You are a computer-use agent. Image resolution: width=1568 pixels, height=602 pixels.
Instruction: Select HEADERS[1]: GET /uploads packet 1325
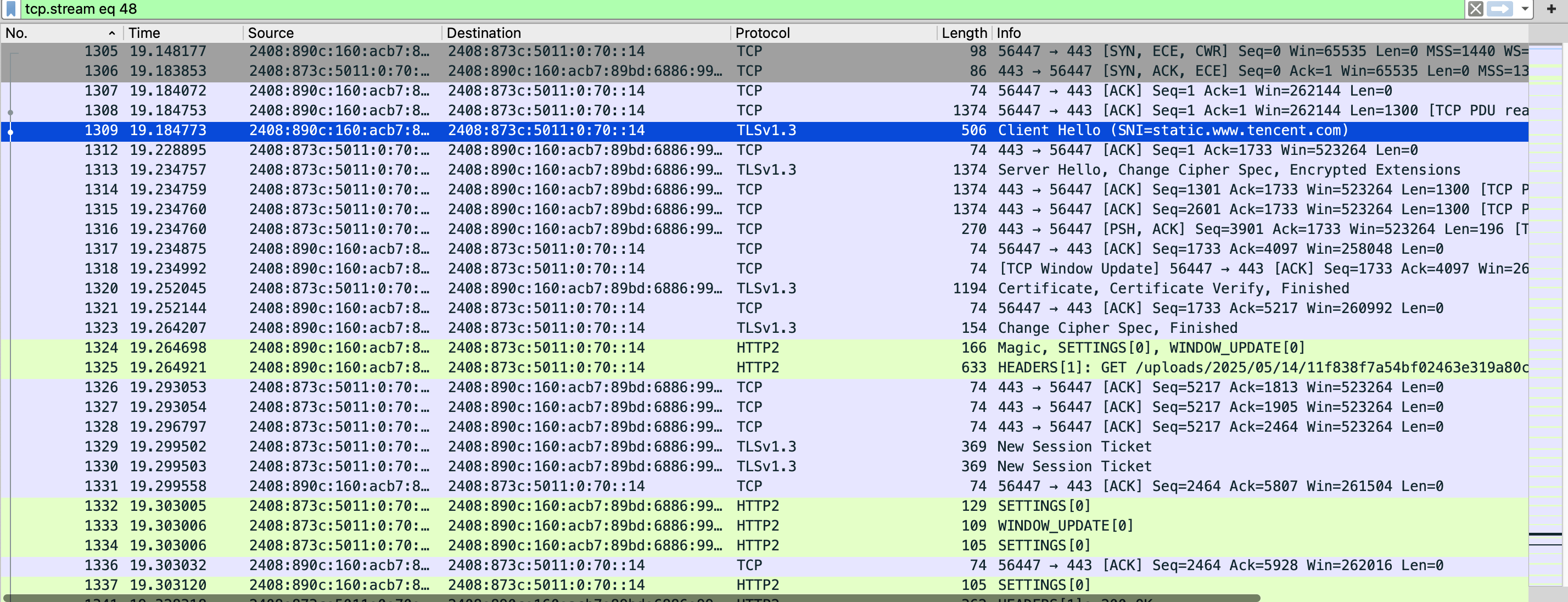point(765,368)
